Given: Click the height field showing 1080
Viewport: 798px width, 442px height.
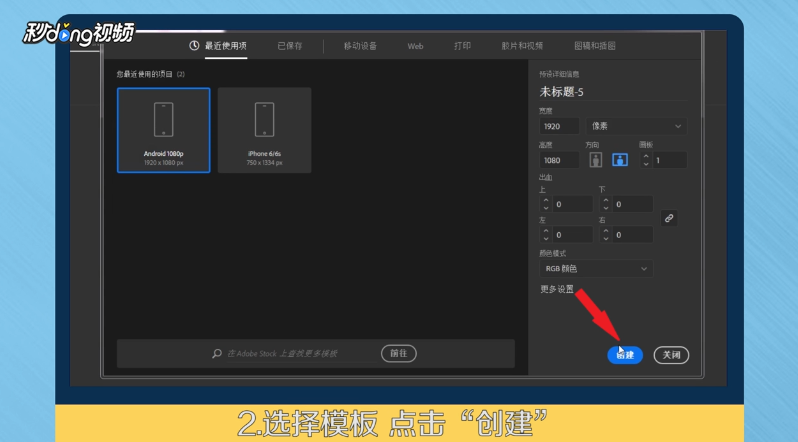Looking at the screenshot, I should [559, 160].
